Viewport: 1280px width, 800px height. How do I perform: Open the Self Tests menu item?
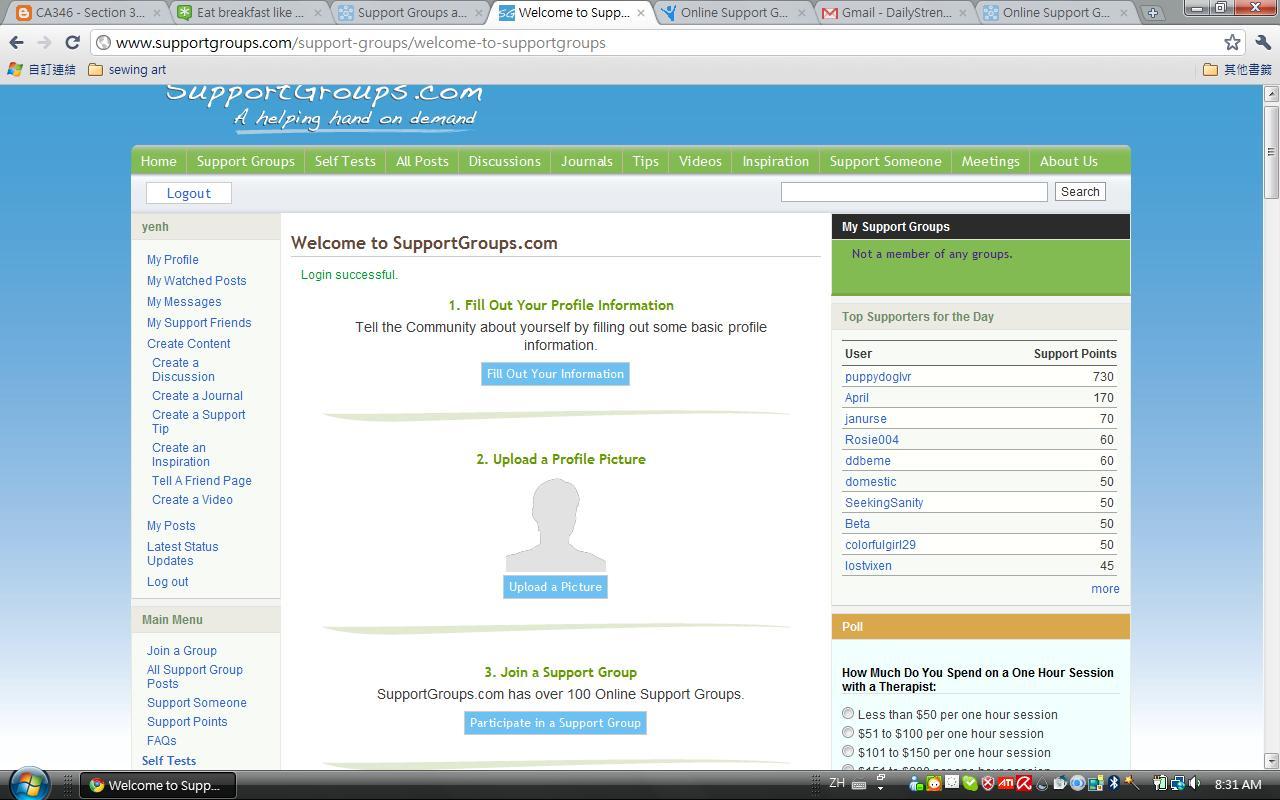(x=345, y=161)
